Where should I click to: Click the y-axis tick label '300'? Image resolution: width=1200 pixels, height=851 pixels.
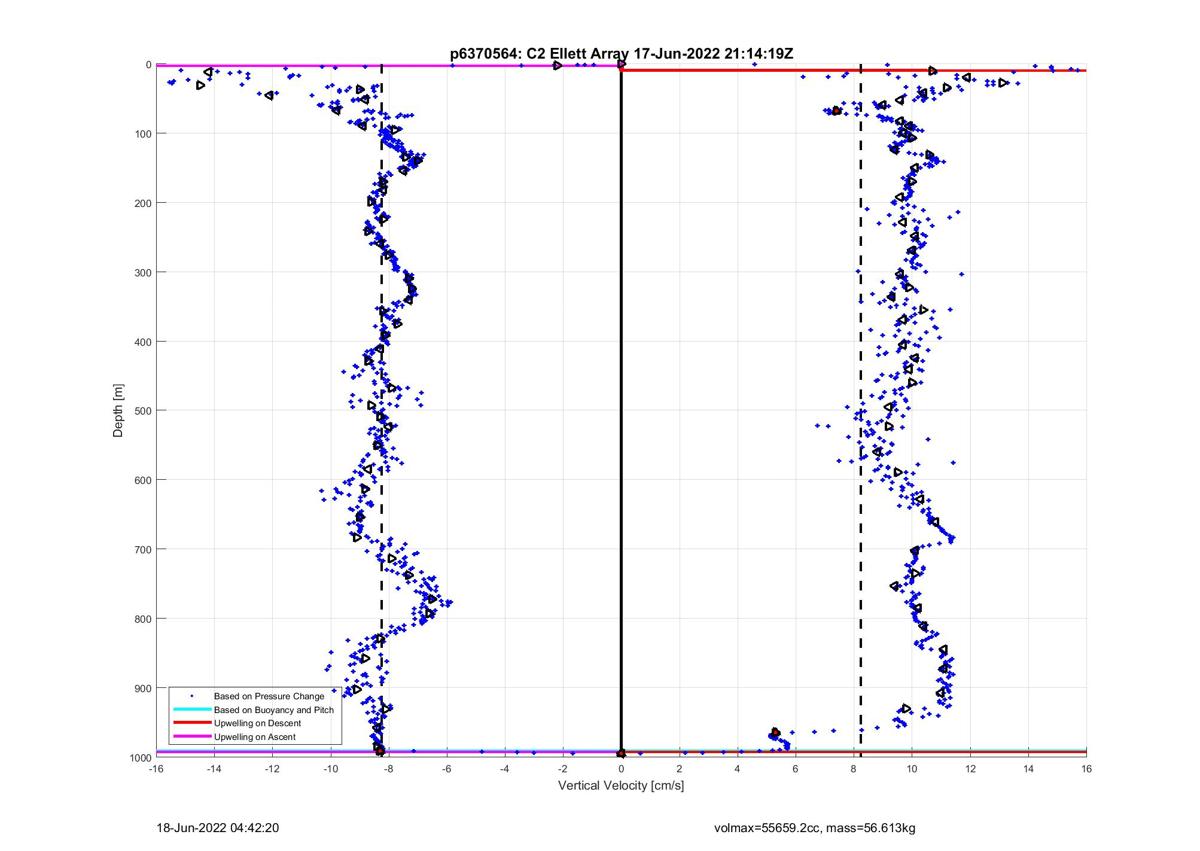point(142,272)
